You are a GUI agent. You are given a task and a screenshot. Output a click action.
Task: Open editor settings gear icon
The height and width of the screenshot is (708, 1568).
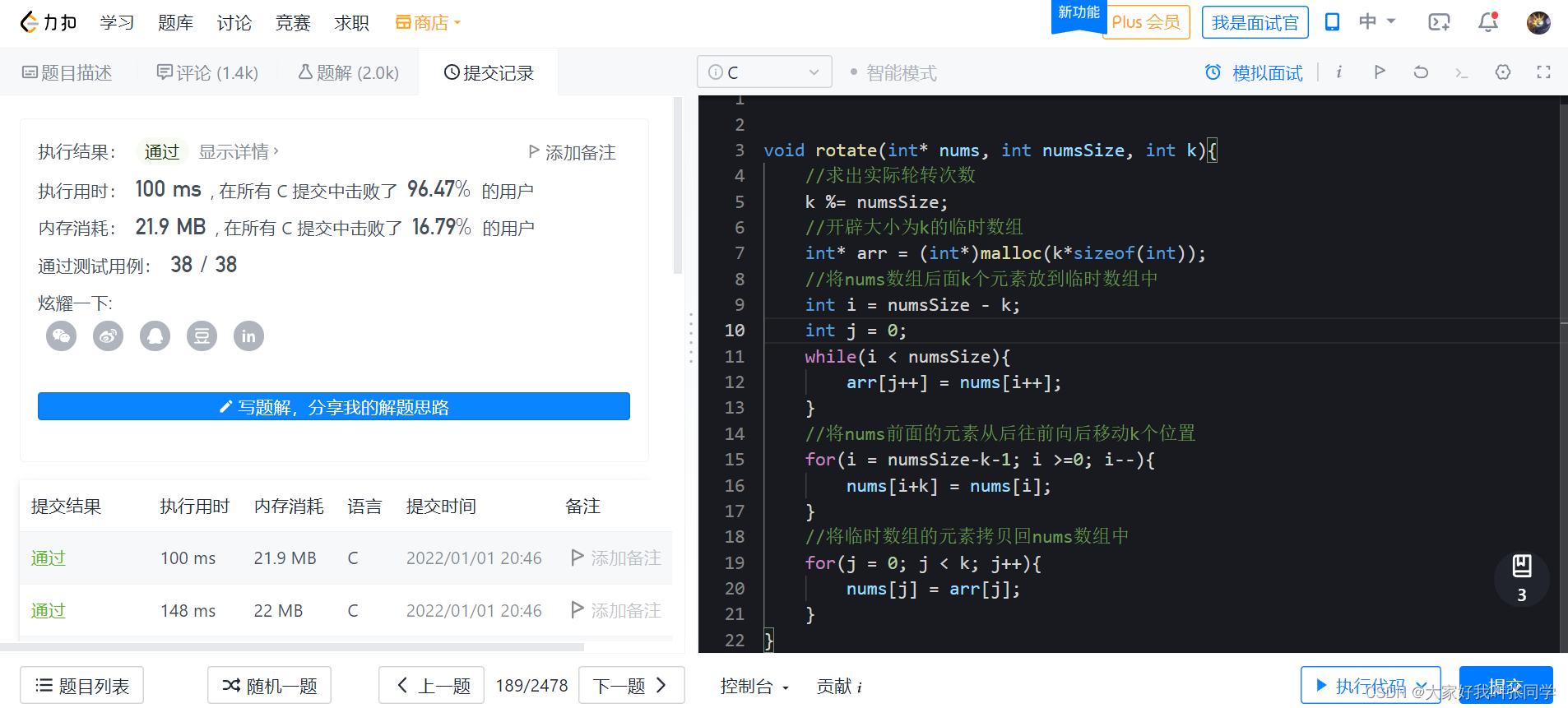click(1503, 72)
